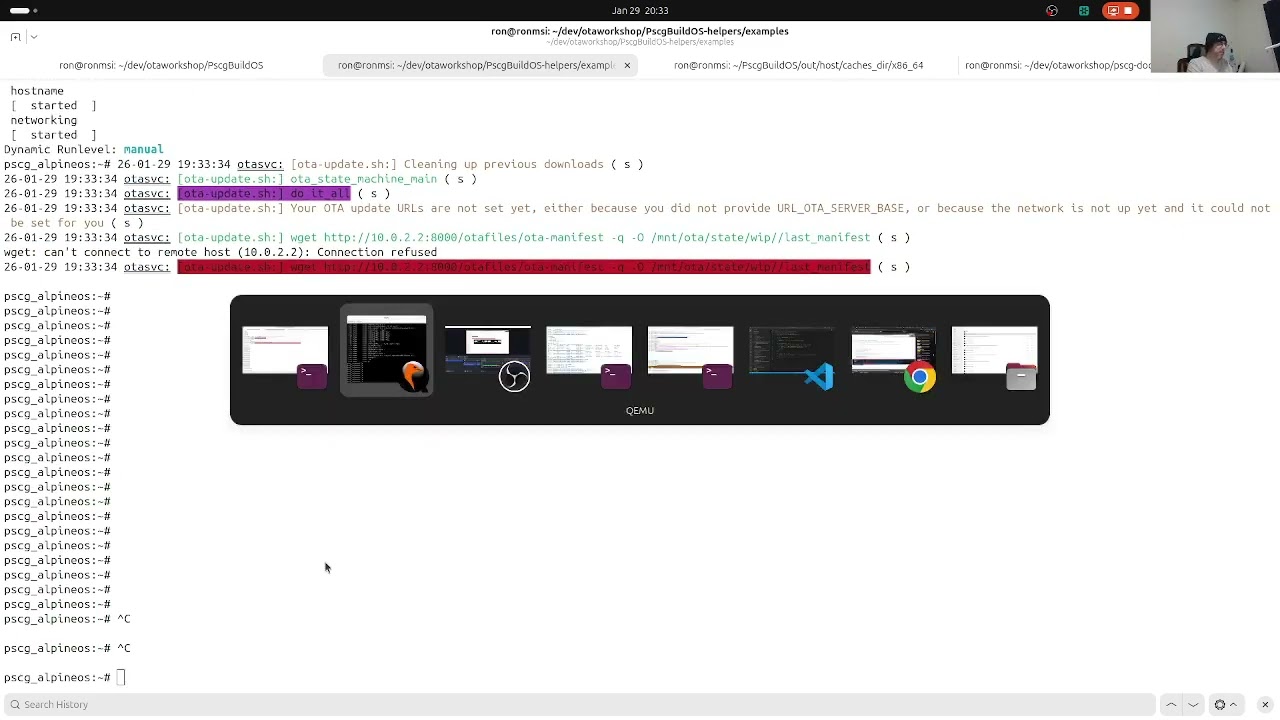The width and height of the screenshot is (1280, 720).
Task: Open the PscgBuildOS/pscg-doc terminal tab
Action: [x=1057, y=65]
